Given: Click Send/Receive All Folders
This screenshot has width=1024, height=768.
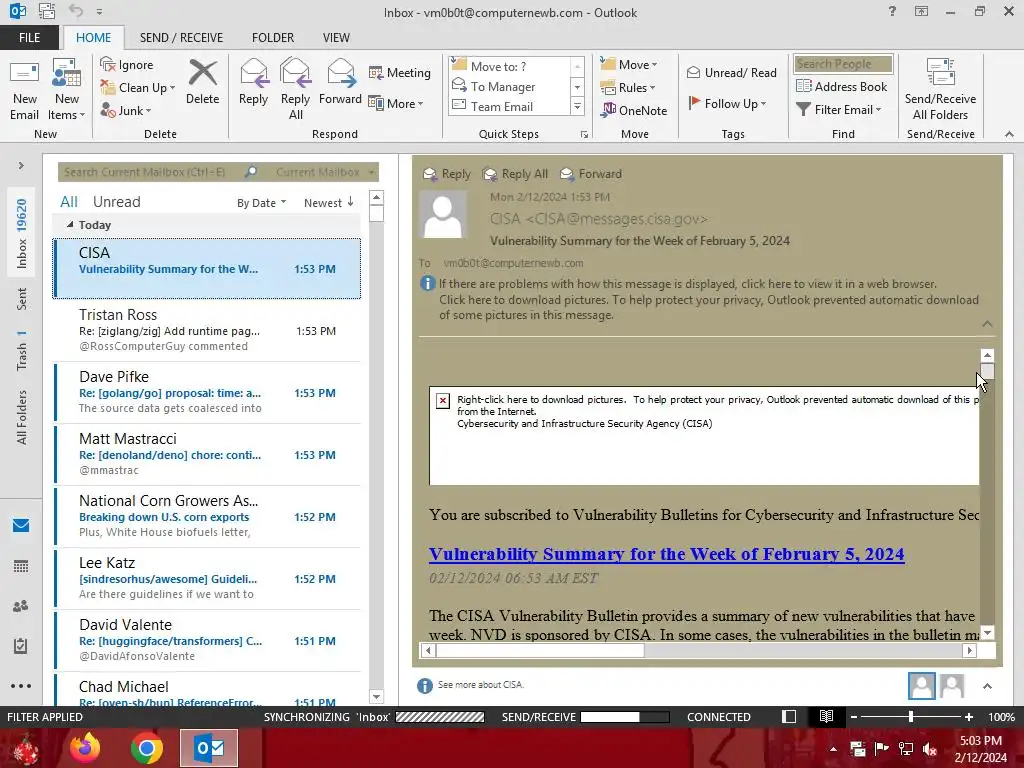Looking at the screenshot, I should (940, 90).
